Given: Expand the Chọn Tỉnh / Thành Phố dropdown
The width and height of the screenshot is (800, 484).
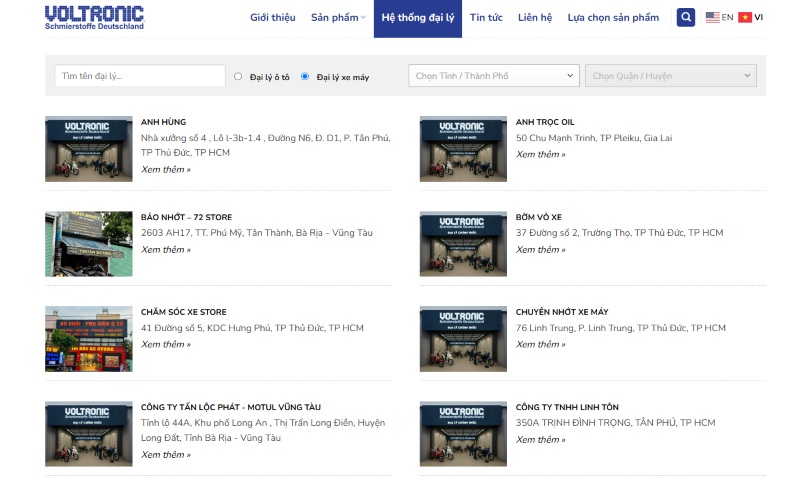Looking at the screenshot, I should 494,76.
